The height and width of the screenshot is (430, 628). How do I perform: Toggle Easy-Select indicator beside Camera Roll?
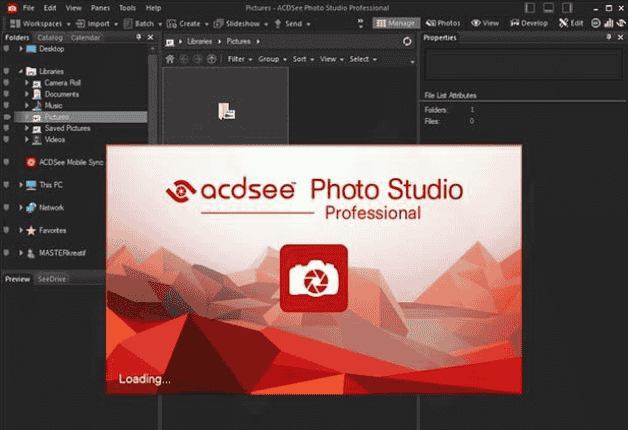tap(6, 83)
